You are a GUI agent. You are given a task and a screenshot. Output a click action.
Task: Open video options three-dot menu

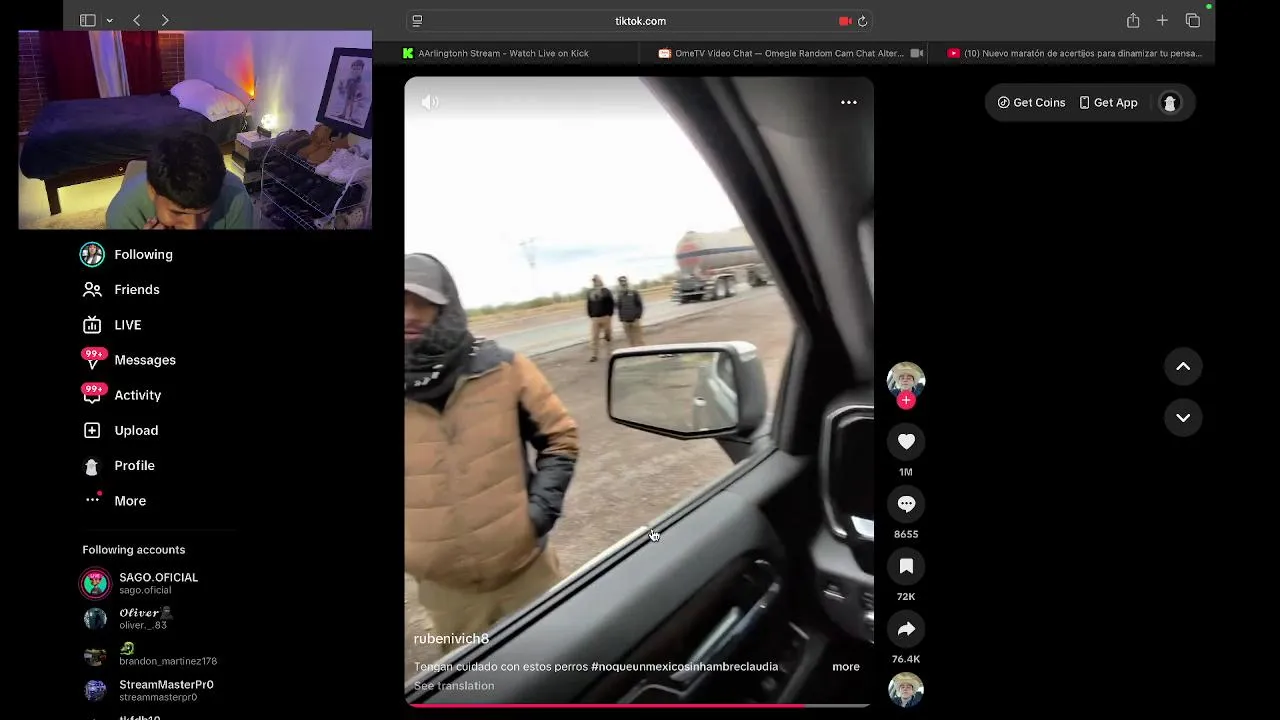(849, 102)
